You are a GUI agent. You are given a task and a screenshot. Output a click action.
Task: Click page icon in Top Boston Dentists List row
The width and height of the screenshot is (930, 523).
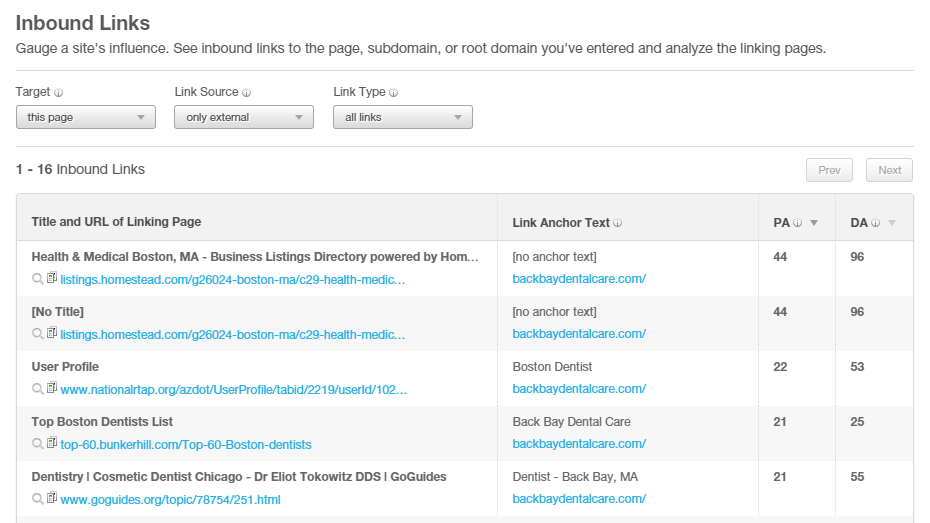tap(52, 442)
